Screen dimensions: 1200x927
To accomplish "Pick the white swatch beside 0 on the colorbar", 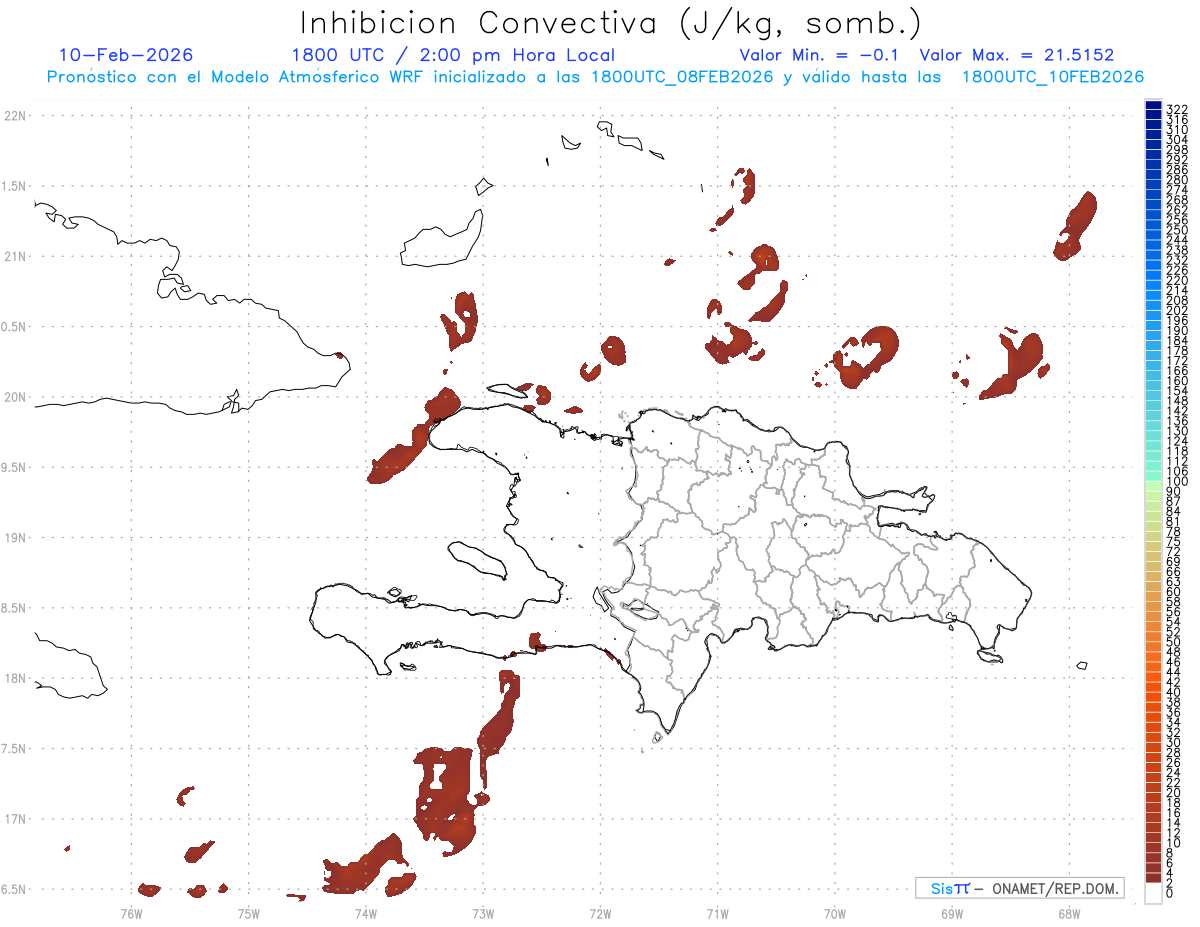I will (1153, 893).
